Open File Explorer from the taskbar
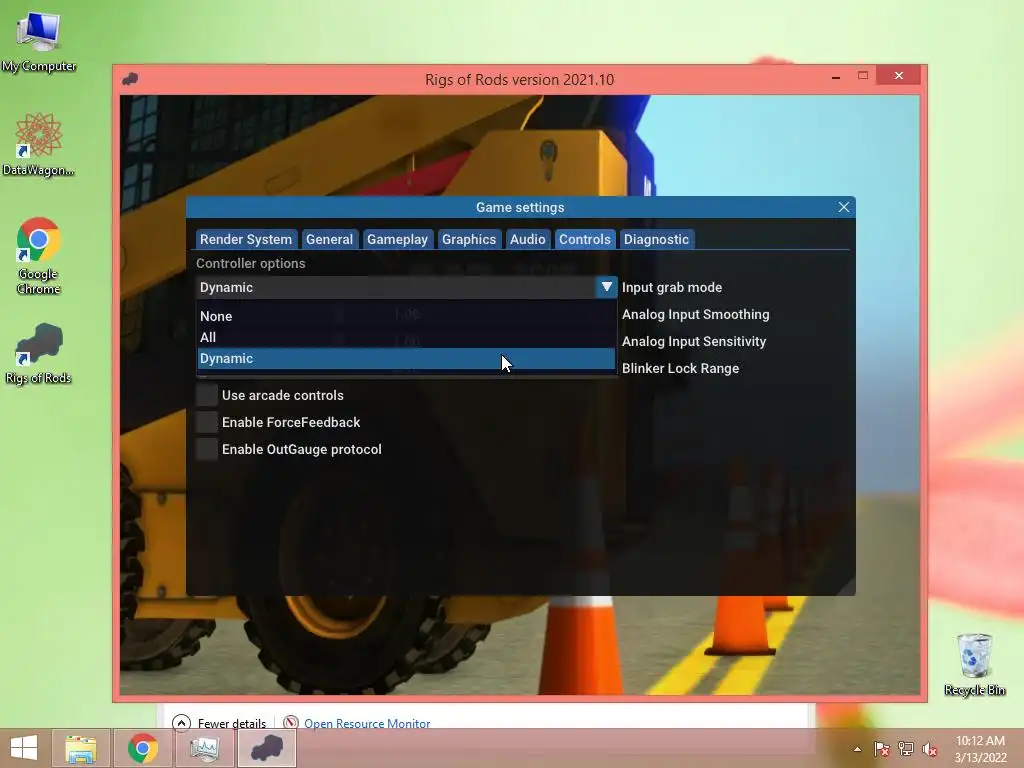Image resolution: width=1024 pixels, height=768 pixels. point(80,748)
